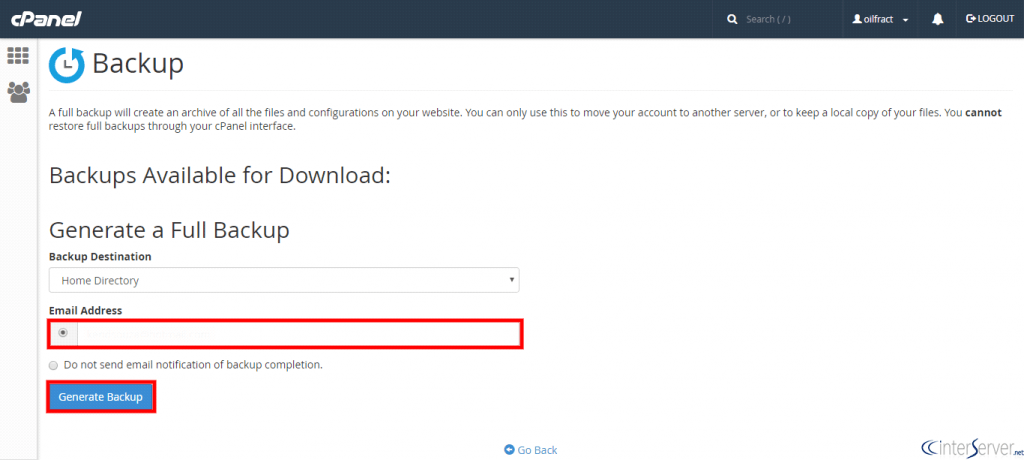The image size is (1024, 460).
Task: Open User Manager people icon in sidebar
Action: pyautogui.click(x=18, y=92)
